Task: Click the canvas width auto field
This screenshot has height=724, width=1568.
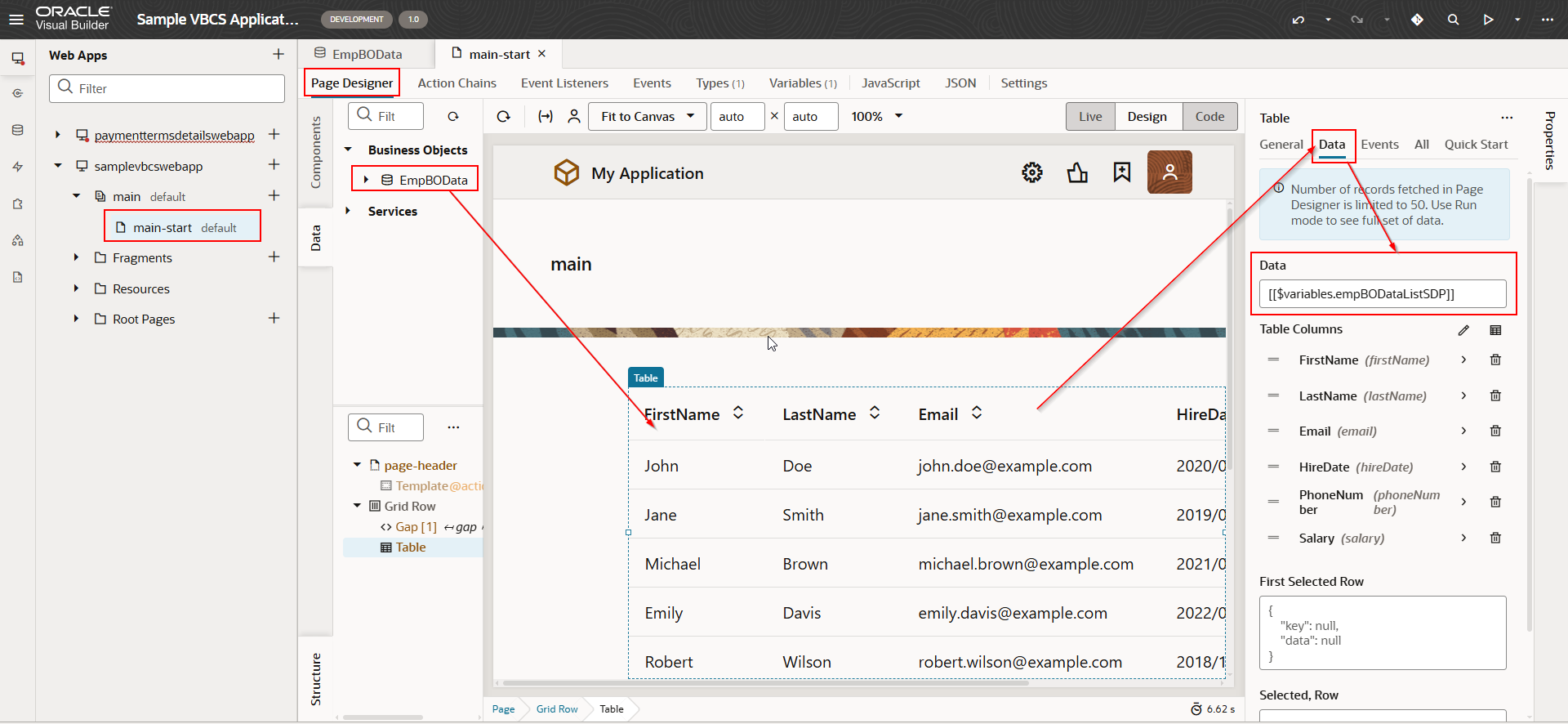Action: (737, 117)
